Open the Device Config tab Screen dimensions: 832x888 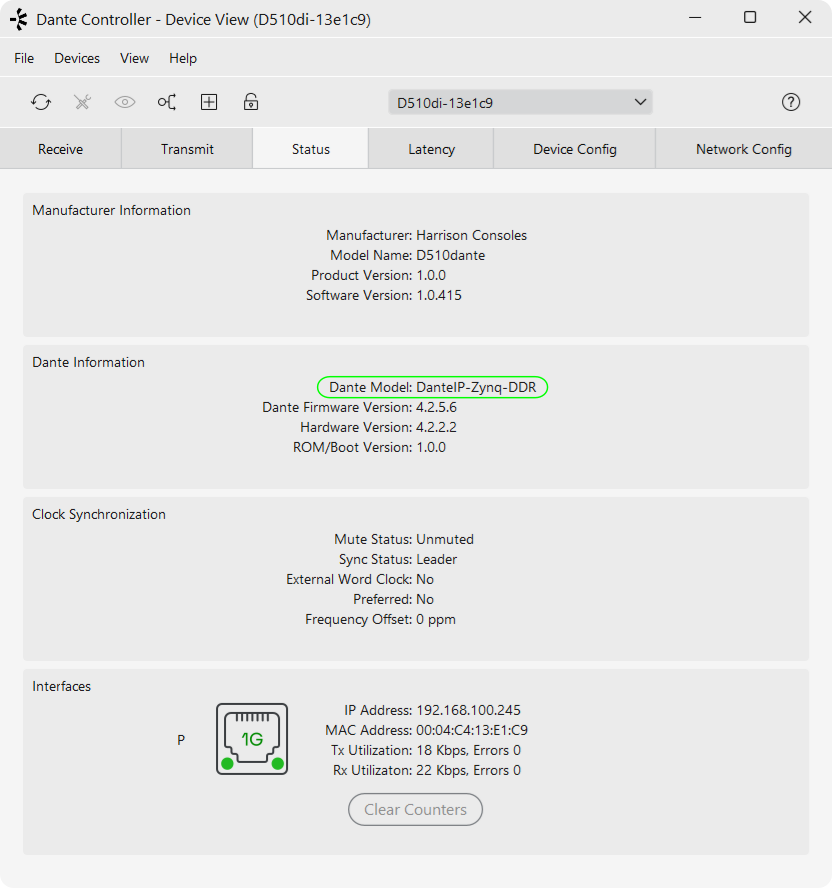coord(574,149)
